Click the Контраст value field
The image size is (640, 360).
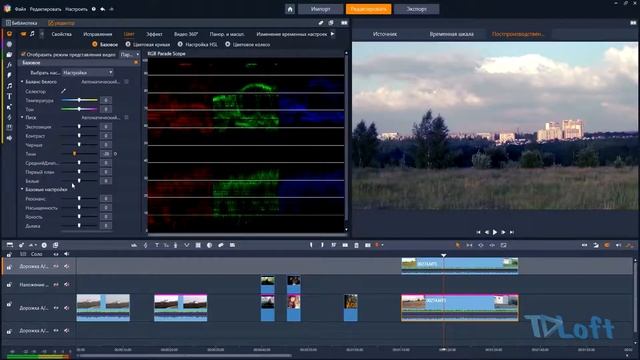click(106, 136)
